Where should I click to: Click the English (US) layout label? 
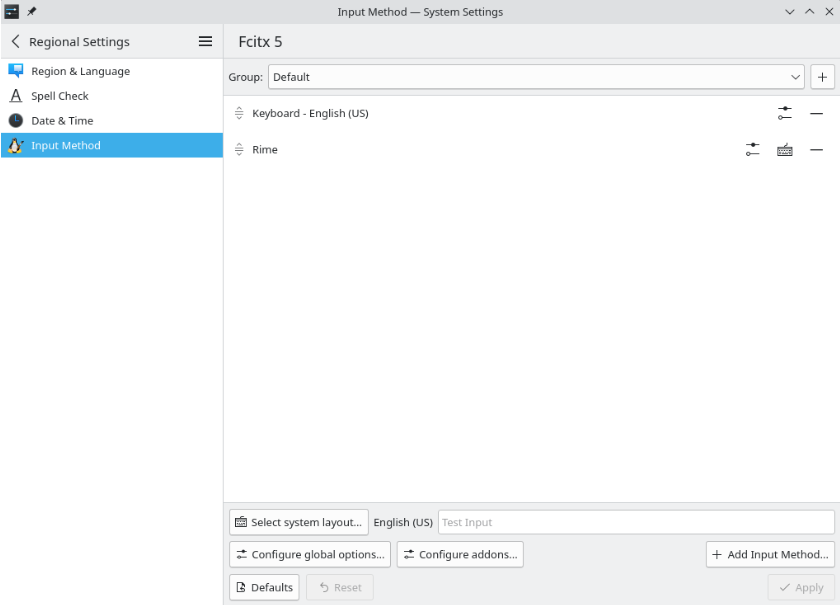tap(403, 522)
